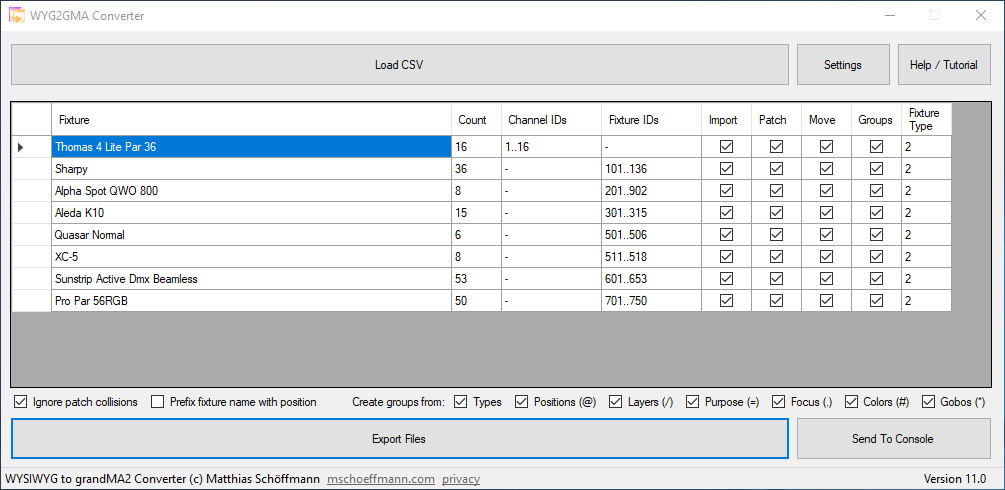Click the WYG2GMA app icon in title bar
The height and width of the screenshot is (490, 1005).
(17, 15)
